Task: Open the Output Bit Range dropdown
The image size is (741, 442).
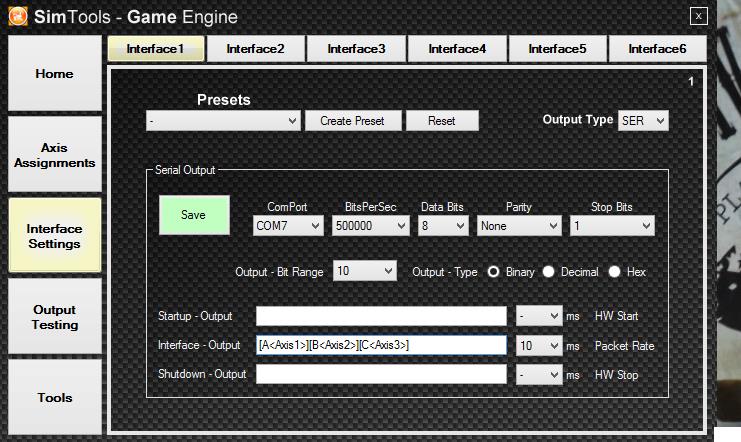Action: (x=365, y=271)
